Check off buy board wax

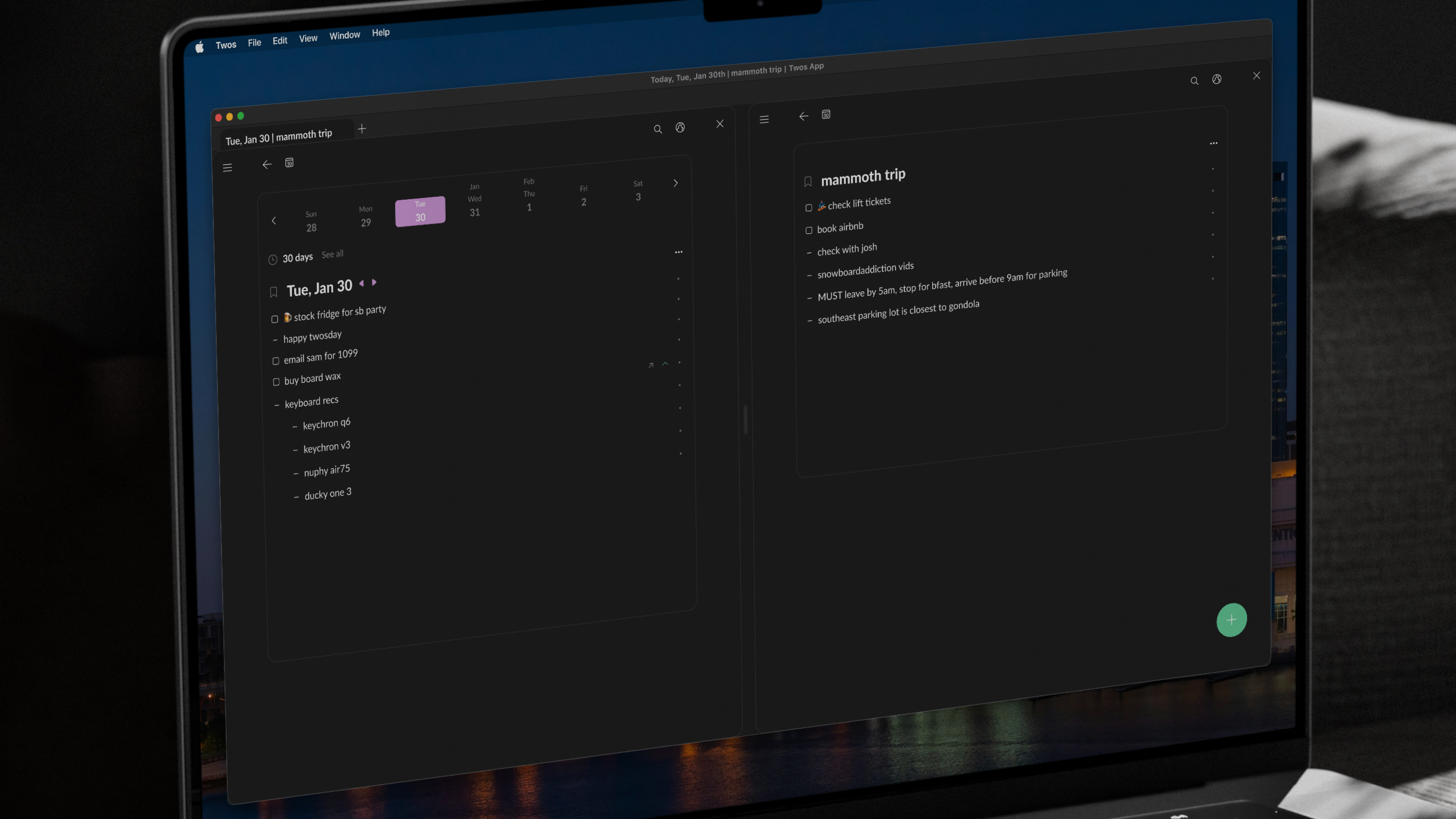[x=276, y=382]
